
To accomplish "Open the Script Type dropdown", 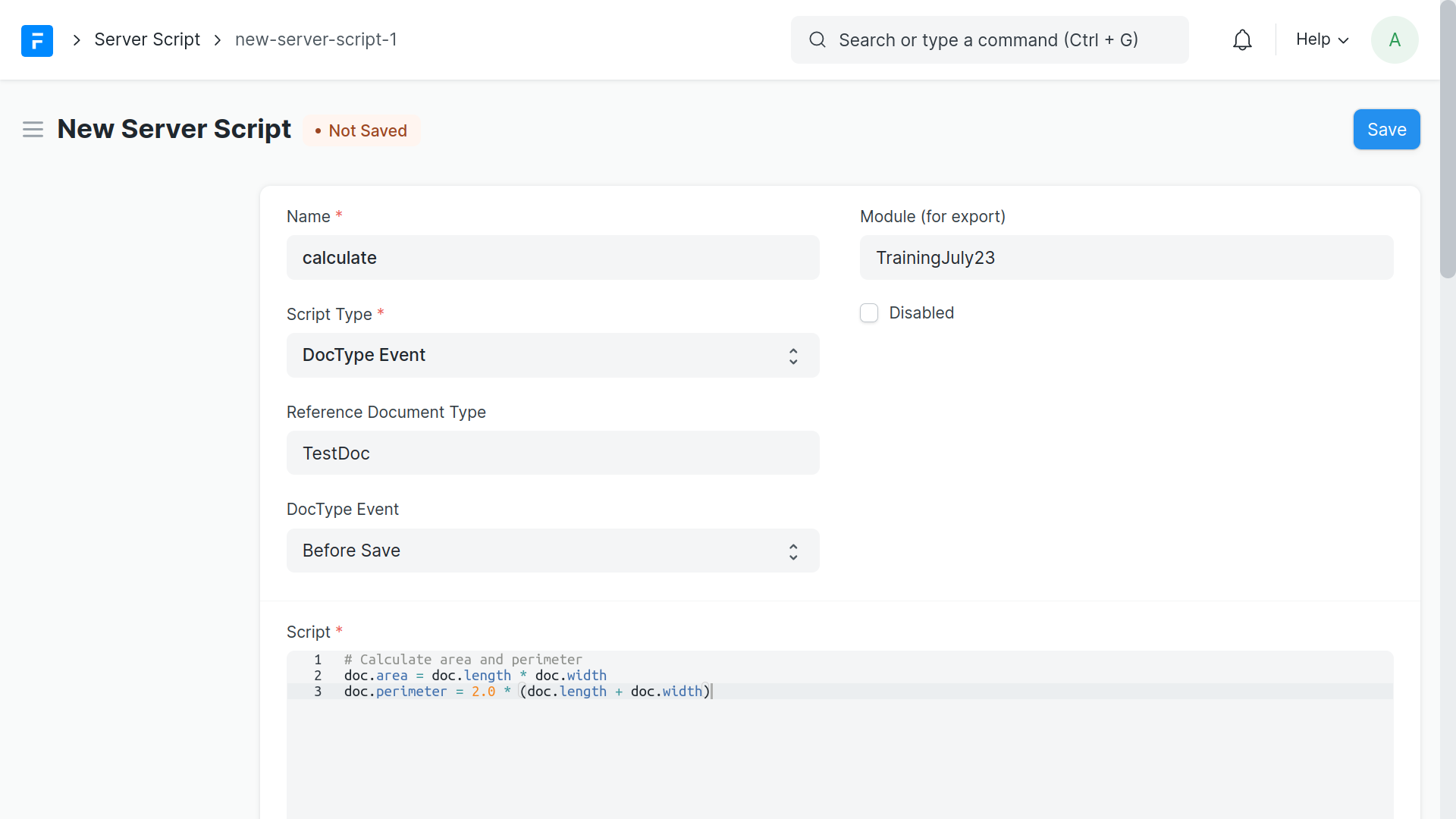I will point(552,356).
